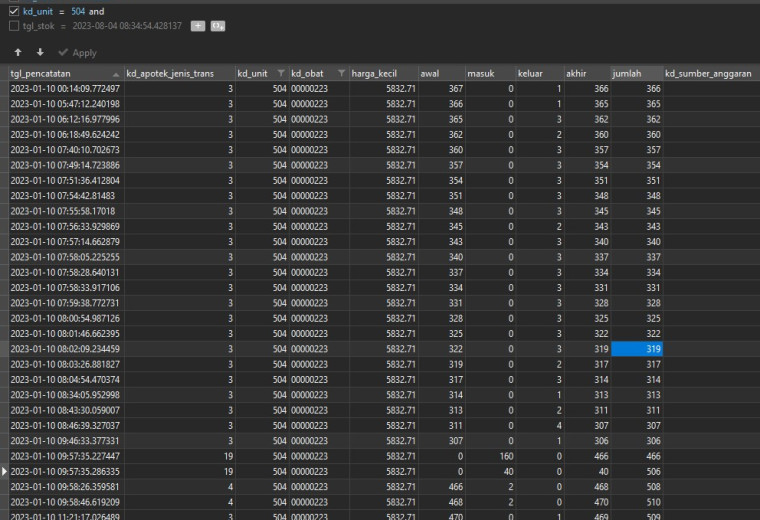Enable the tgl_stok filter checkbox
The height and width of the screenshot is (520, 760).
pyautogui.click(x=14, y=26)
